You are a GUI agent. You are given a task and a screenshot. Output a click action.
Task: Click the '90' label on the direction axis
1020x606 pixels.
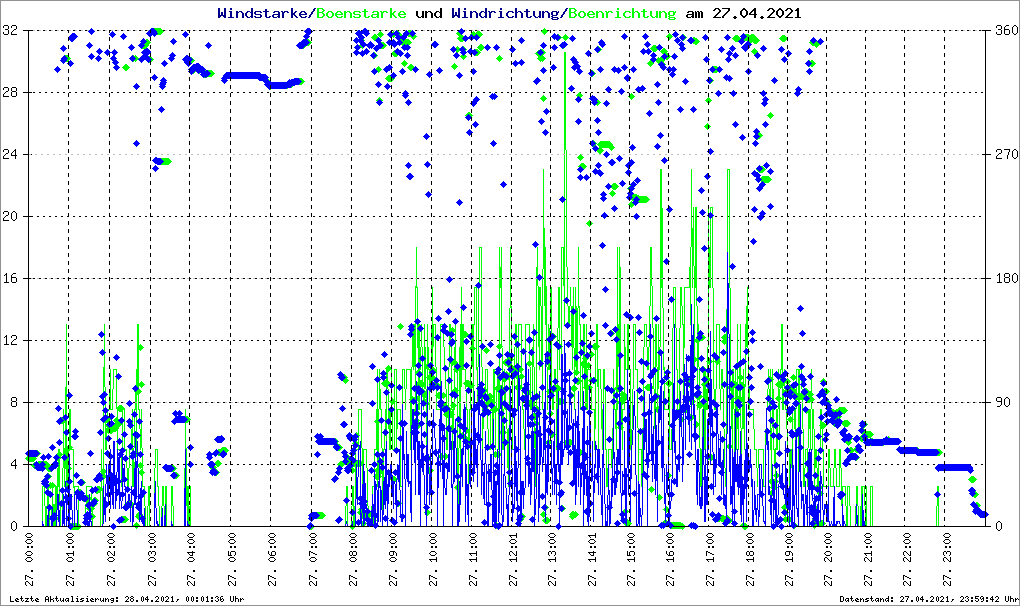coord(1004,402)
